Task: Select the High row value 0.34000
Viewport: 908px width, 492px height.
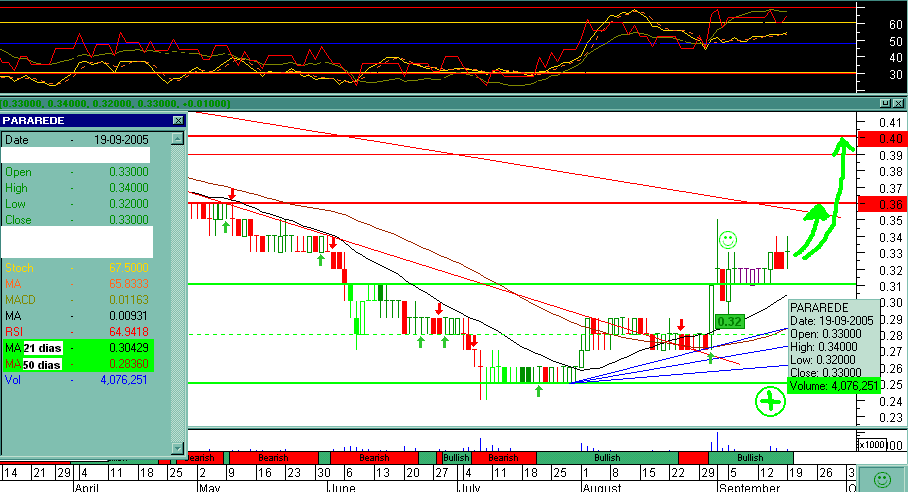Action: pos(129,188)
